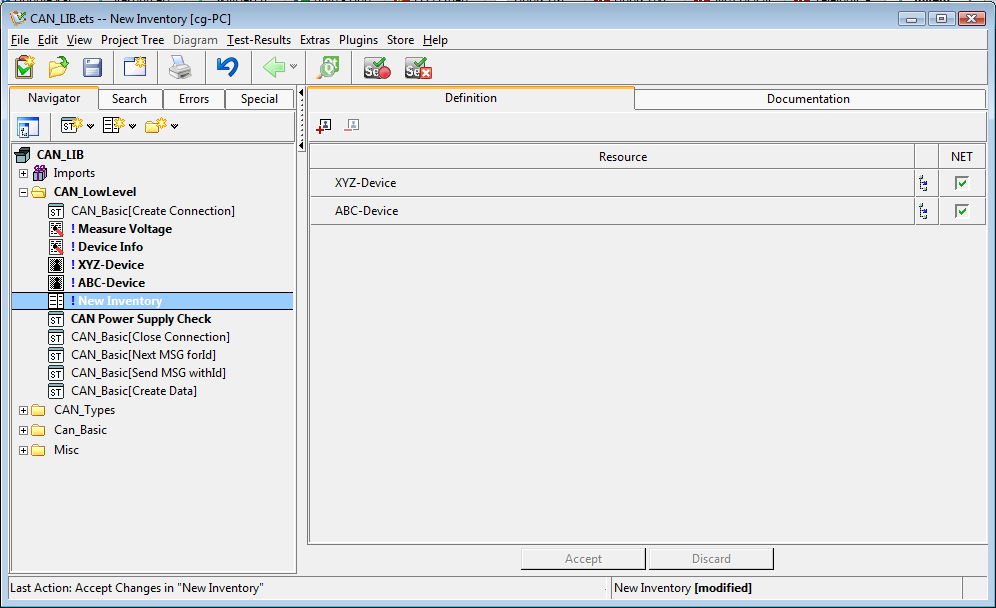This screenshot has width=996, height=608.
Task: Switch to the Errors tab
Action: (194, 99)
